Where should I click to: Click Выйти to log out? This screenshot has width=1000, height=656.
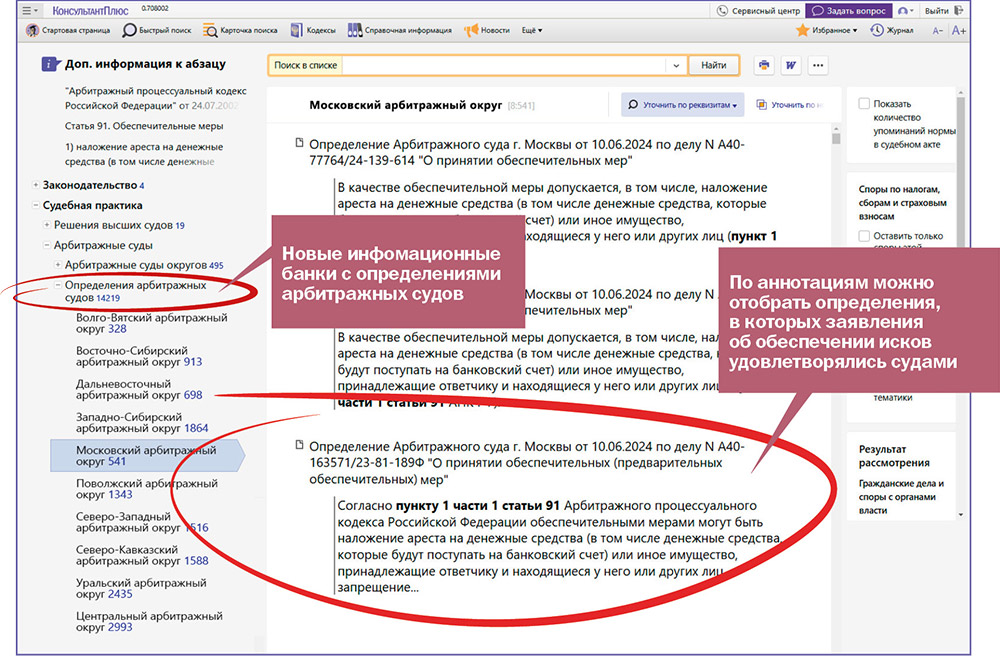pos(944,10)
